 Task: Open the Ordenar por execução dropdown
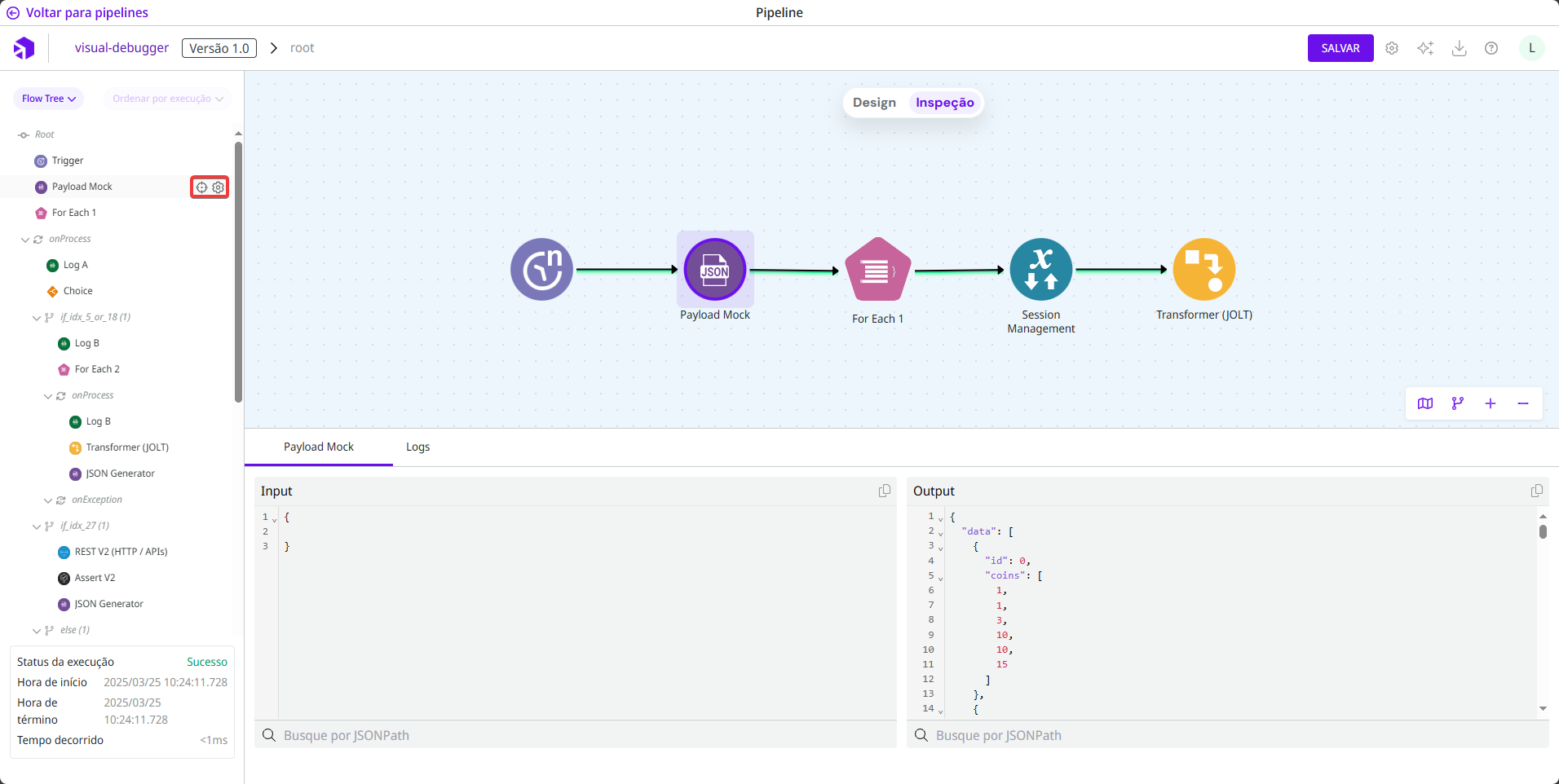(x=167, y=99)
